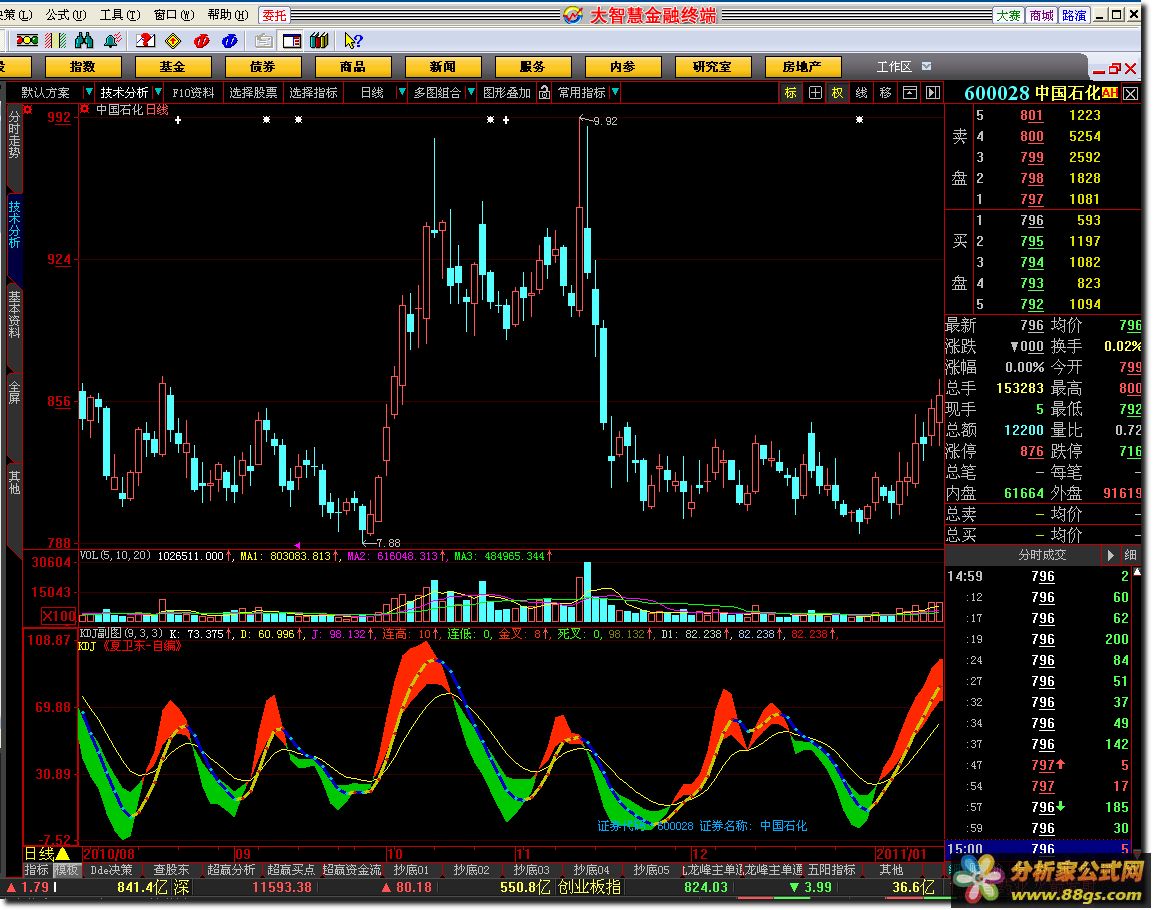1153x910 pixels.
Task: Open the 工作区 workspace dropdown
Action: pyautogui.click(x=927, y=66)
